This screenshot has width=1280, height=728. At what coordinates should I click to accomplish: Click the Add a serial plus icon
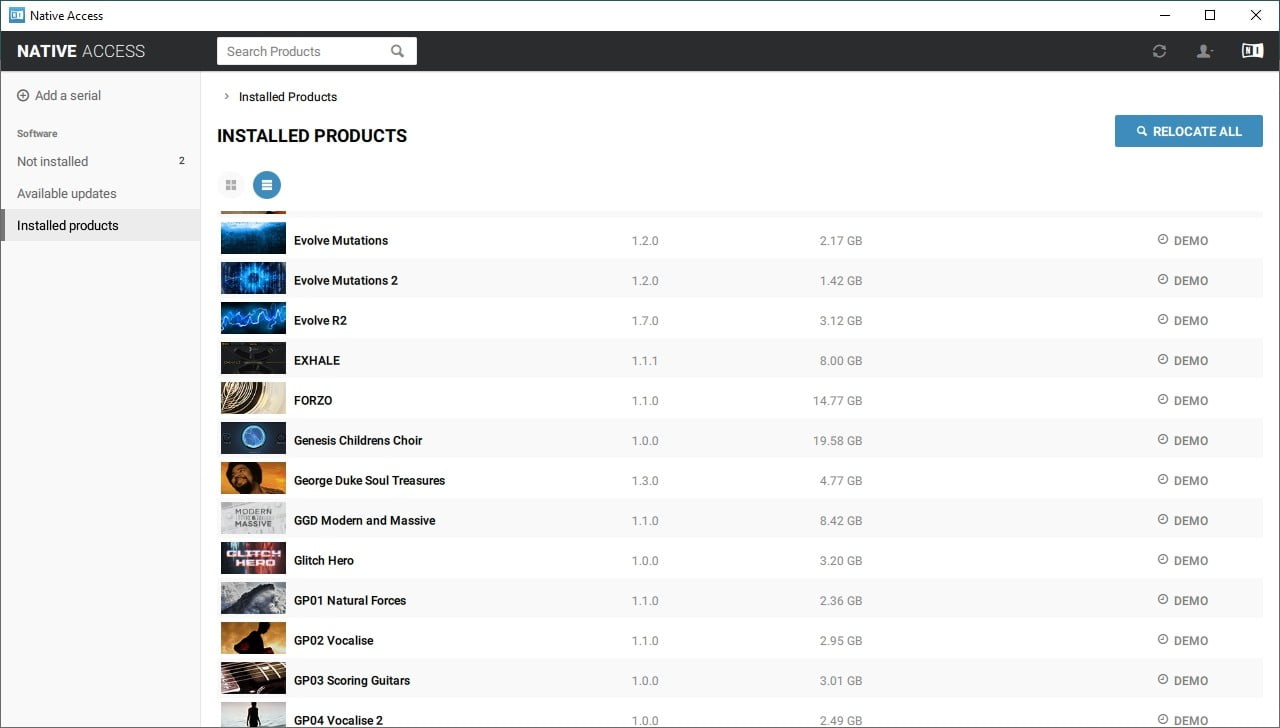click(23, 96)
